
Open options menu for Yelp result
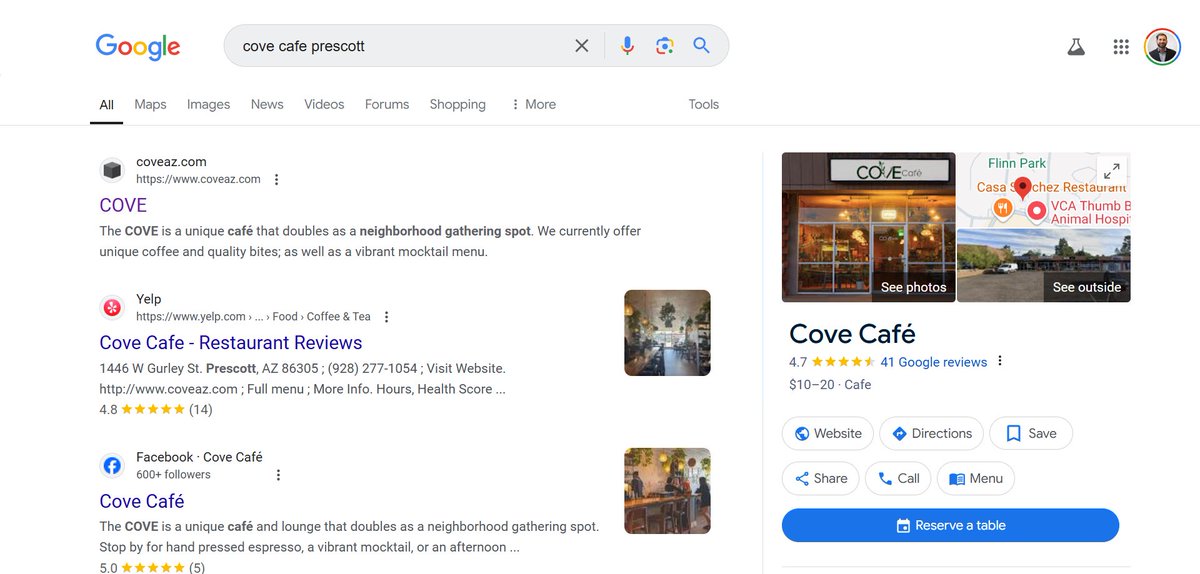click(x=387, y=317)
